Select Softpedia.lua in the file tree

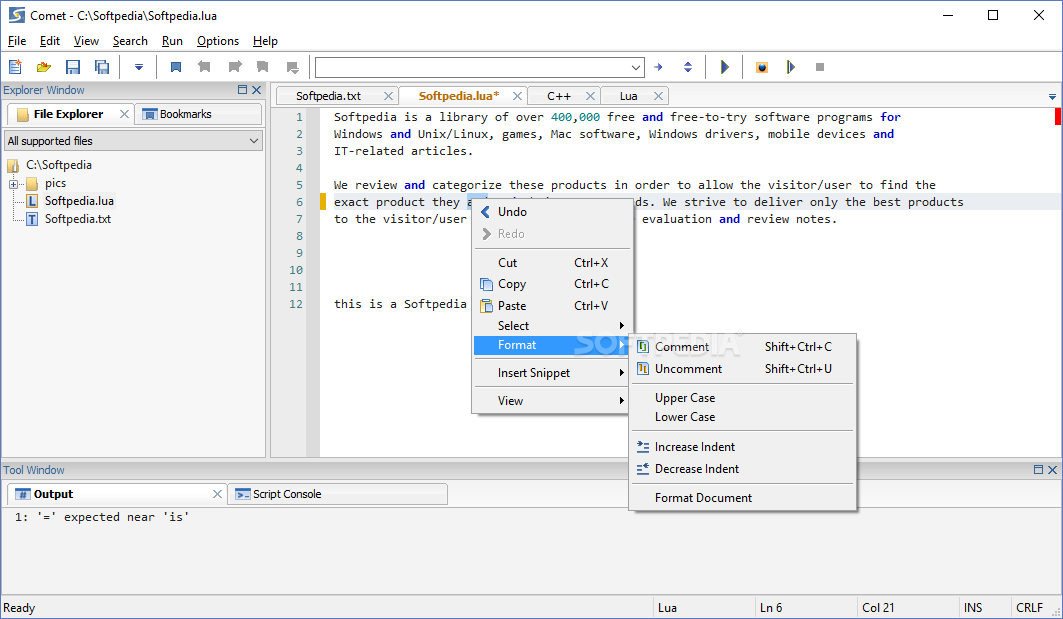click(x=79, y=201)
